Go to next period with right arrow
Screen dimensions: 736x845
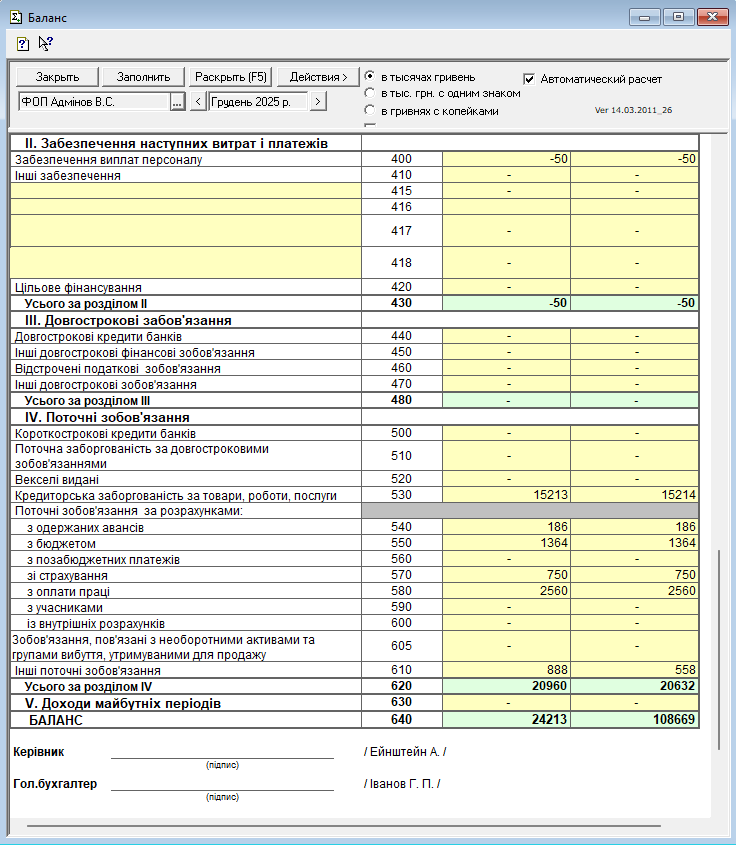click(318, 102)
